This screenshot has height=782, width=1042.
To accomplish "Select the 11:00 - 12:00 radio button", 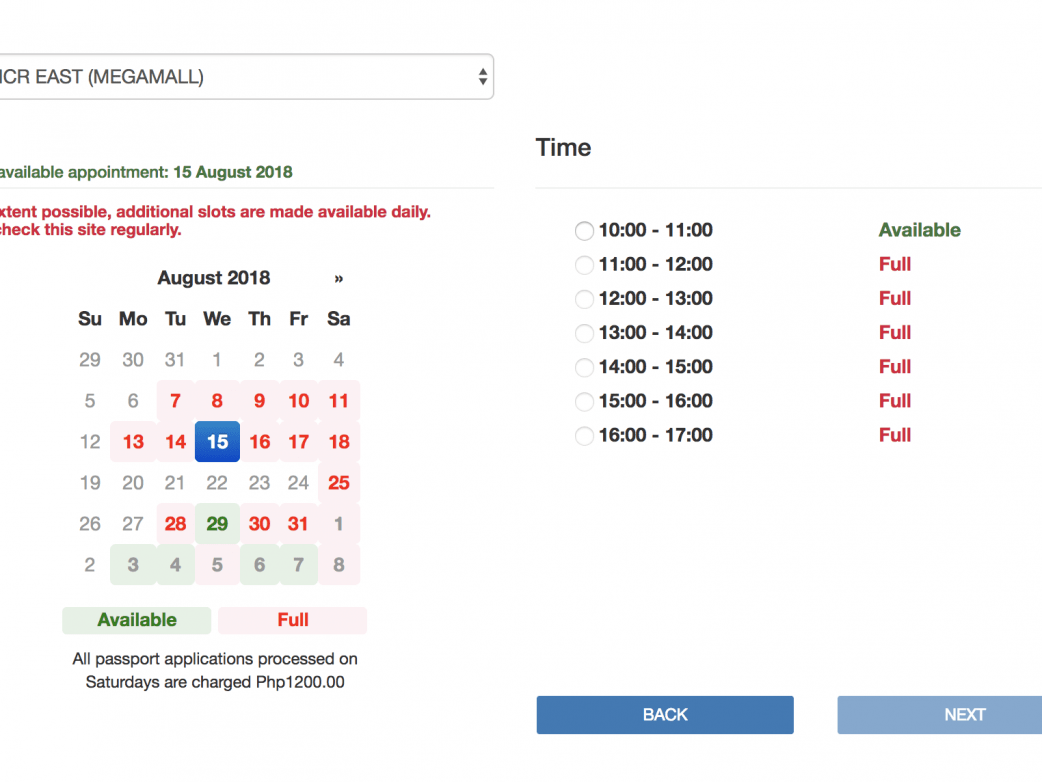I will 585,265.
